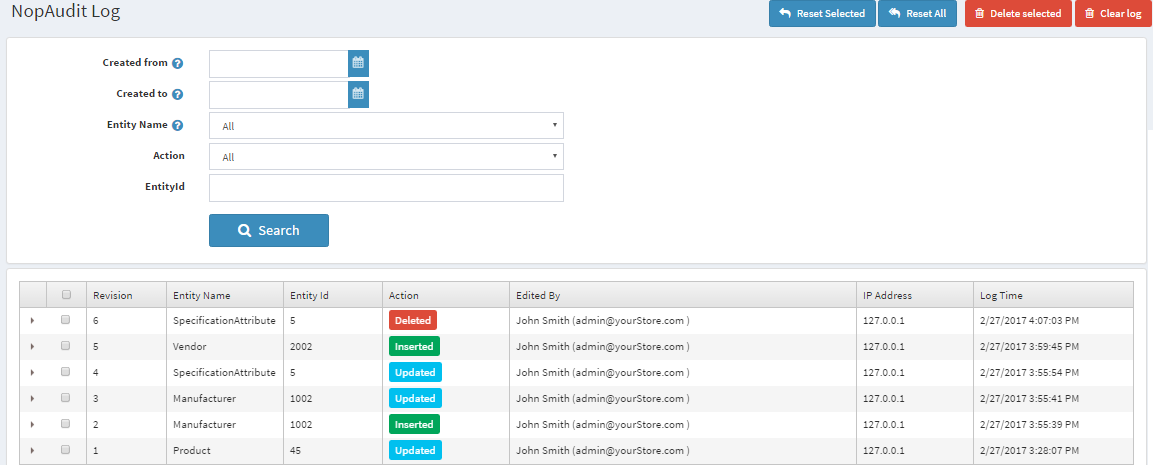1153x465 pixels.
Task: Open the Created from calendar picker
Action: tap(358, 63)
